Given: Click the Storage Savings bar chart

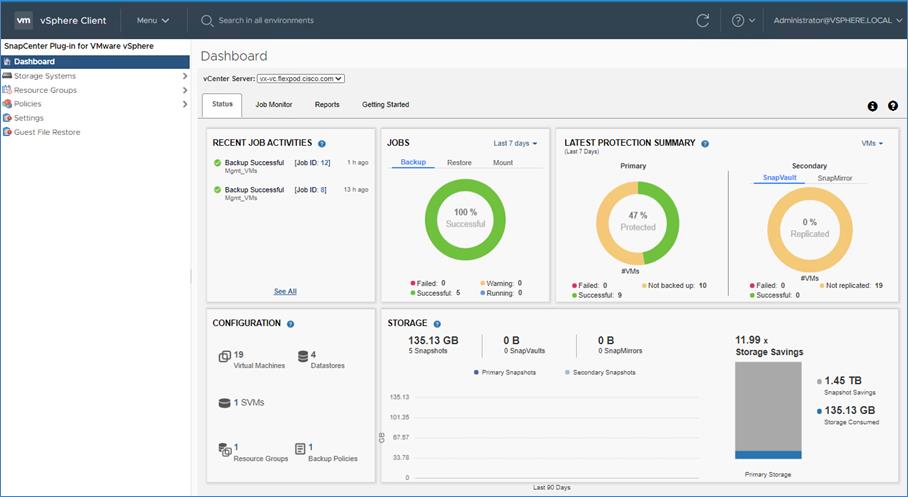Looking at the screenshot, I should 768,410.
